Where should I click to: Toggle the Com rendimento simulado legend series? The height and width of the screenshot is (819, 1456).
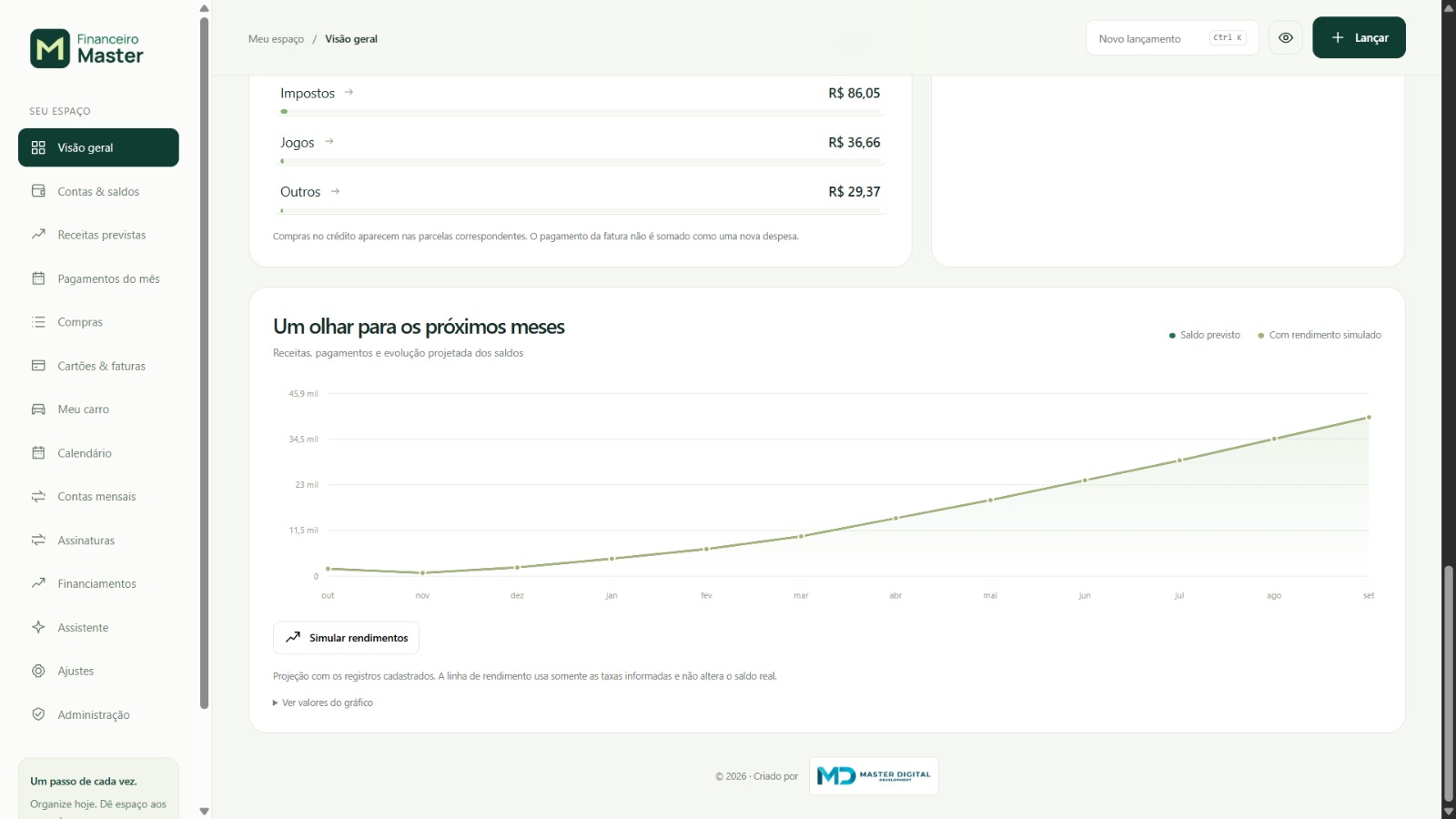click(1319, 335)
